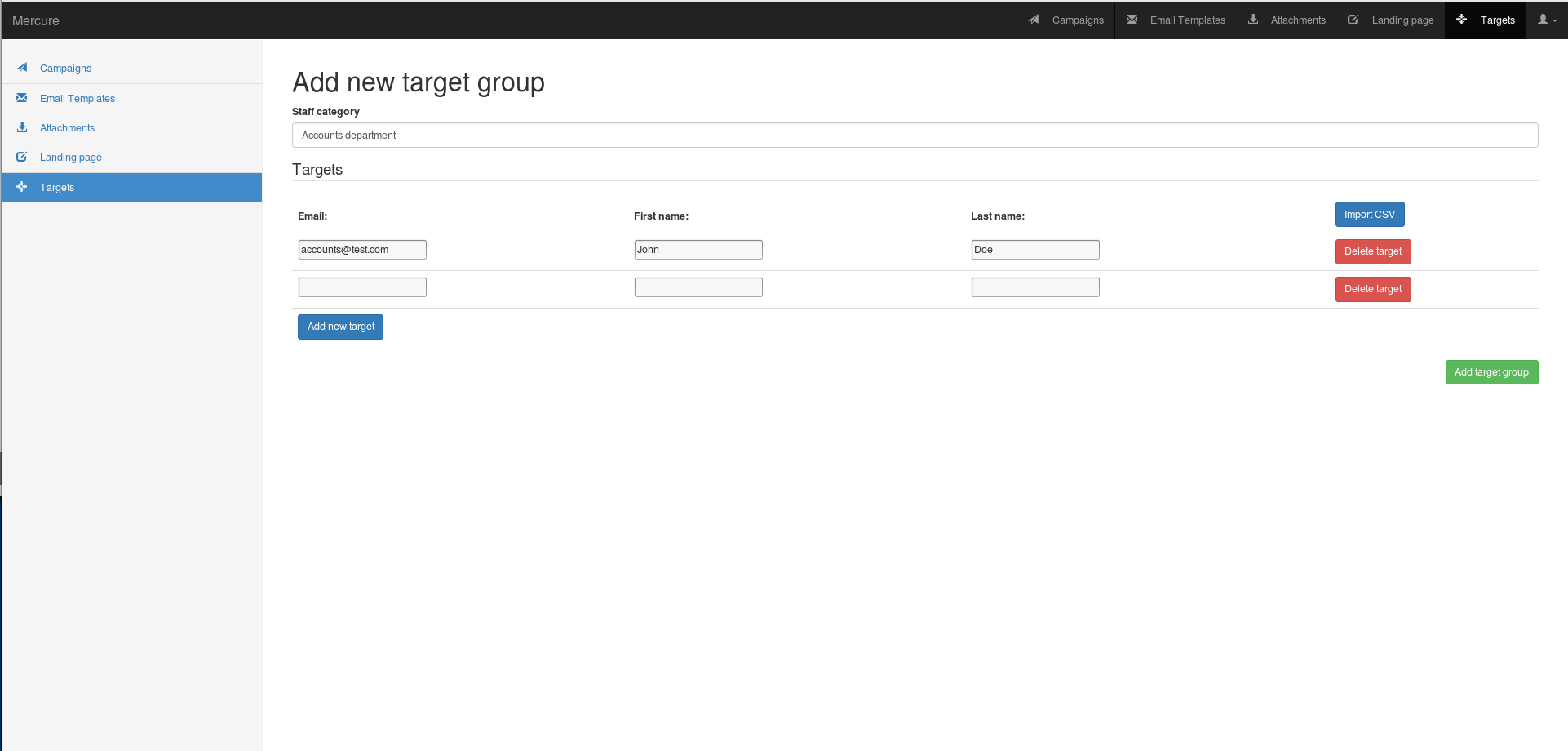Open Landing page from top navigation

[x=1402, y=20]
